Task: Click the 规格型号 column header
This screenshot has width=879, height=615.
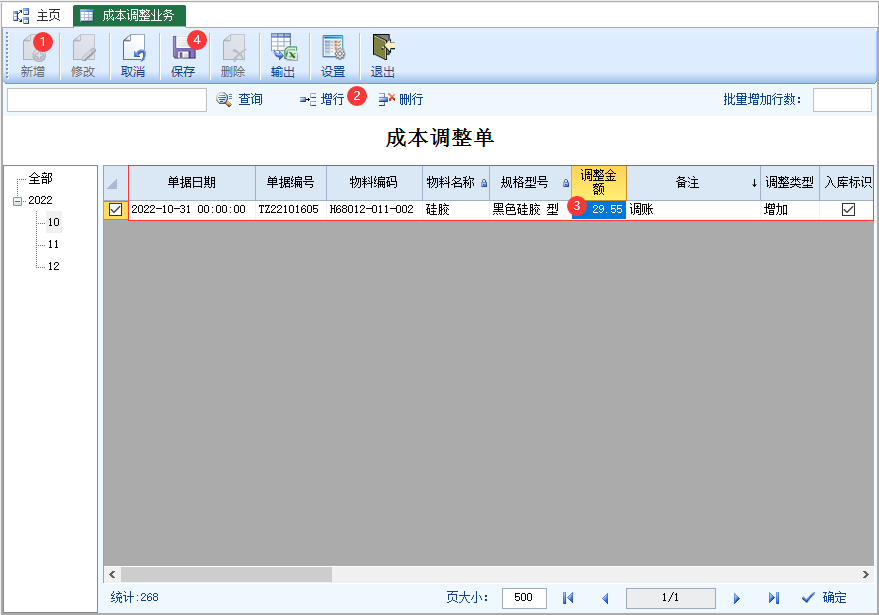Action: click(530, 183)
